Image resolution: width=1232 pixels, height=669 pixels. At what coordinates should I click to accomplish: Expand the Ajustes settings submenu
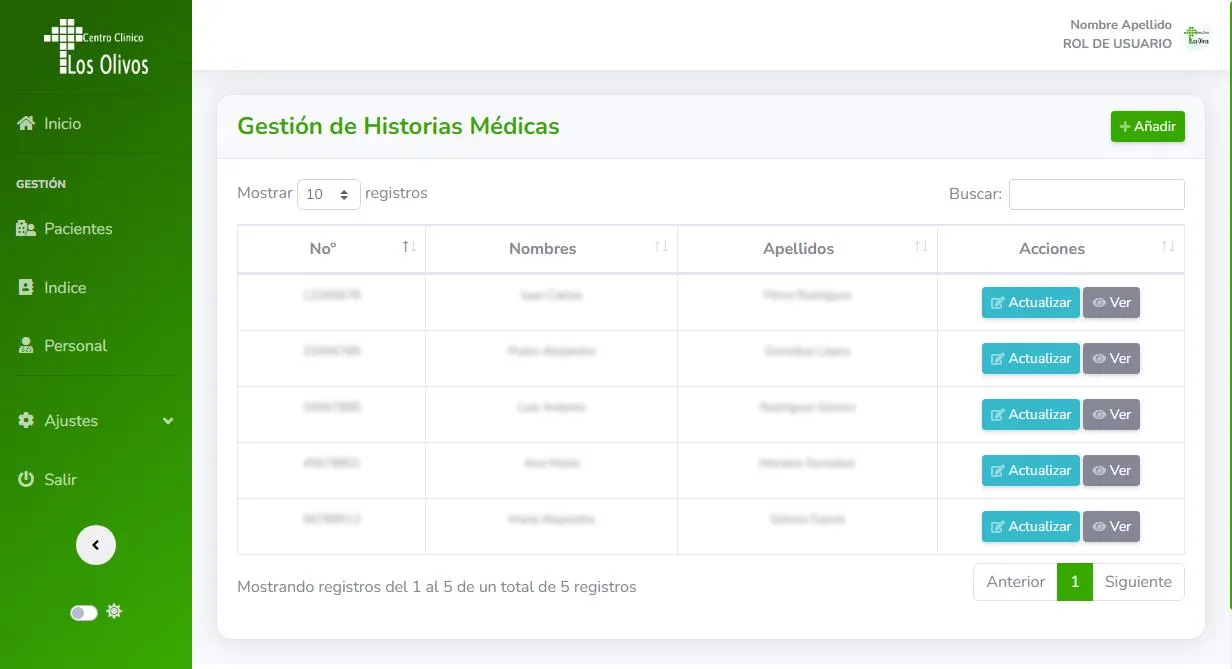(x=96, y=421)
